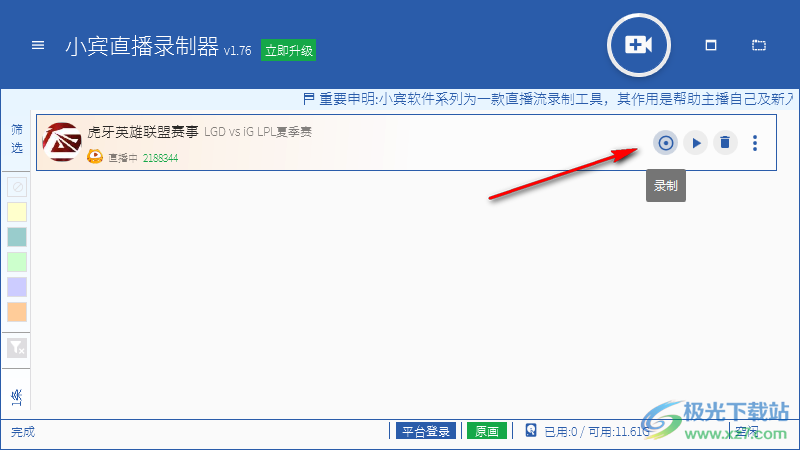The width and height of the screenshot is (800, 450).
Task: Click the disk usage icon
Action: [x=531, y=430]
